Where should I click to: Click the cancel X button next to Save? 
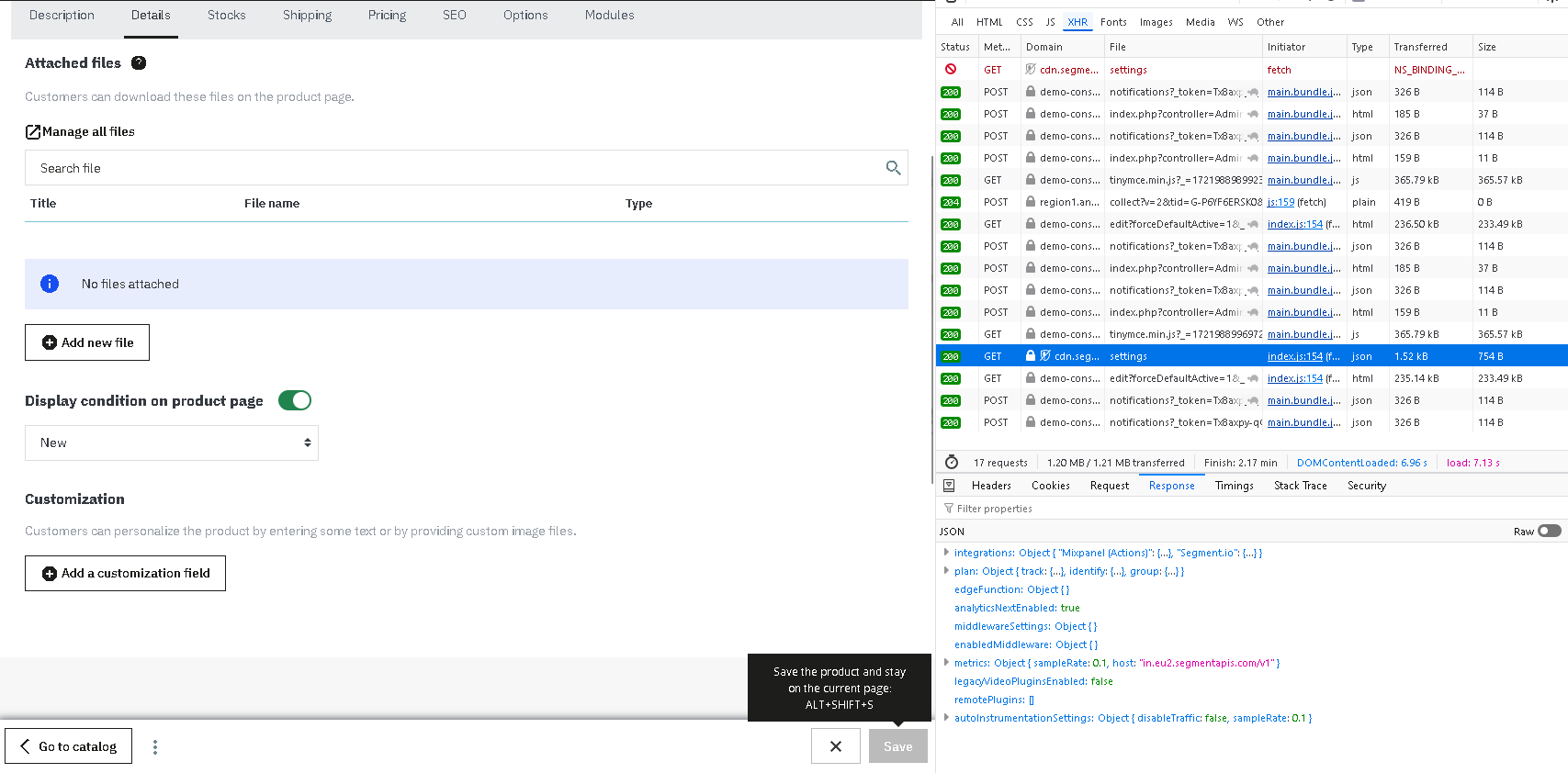click(x=836, y=746)
